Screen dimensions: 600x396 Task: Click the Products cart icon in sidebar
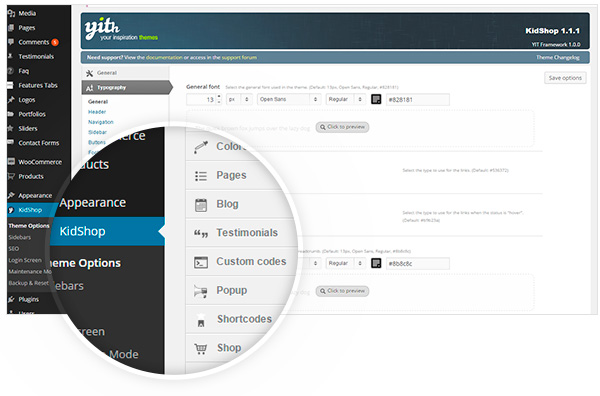(x=11, y=176)
